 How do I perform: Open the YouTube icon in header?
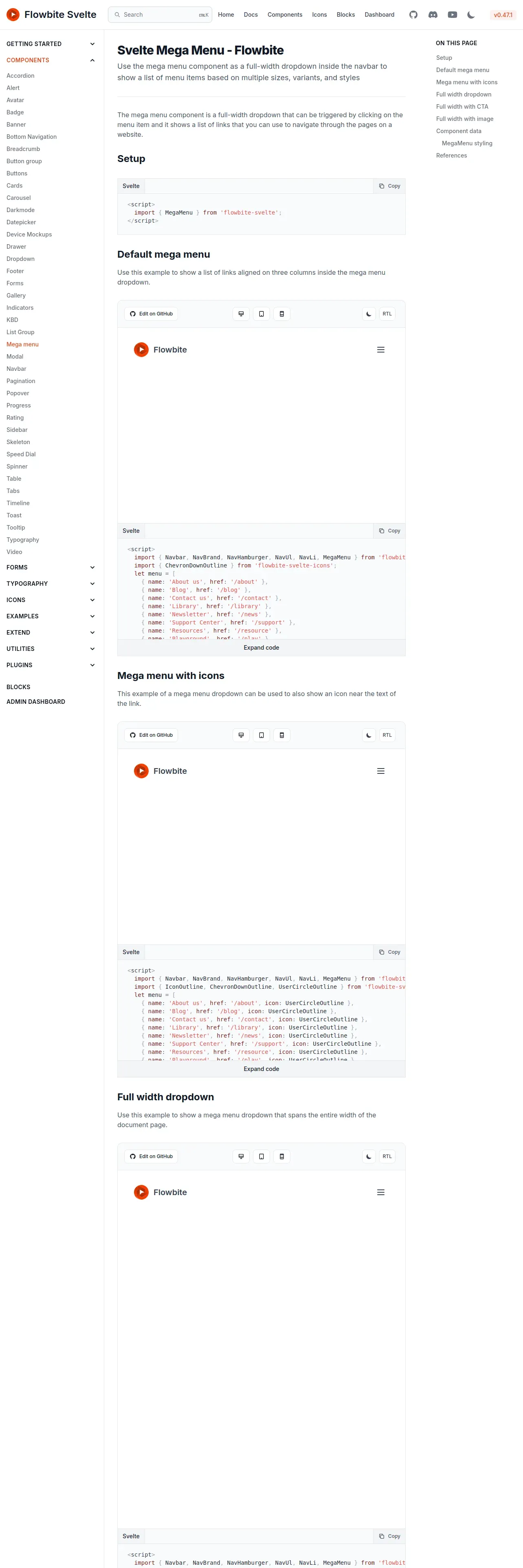(x=453, y=15)
